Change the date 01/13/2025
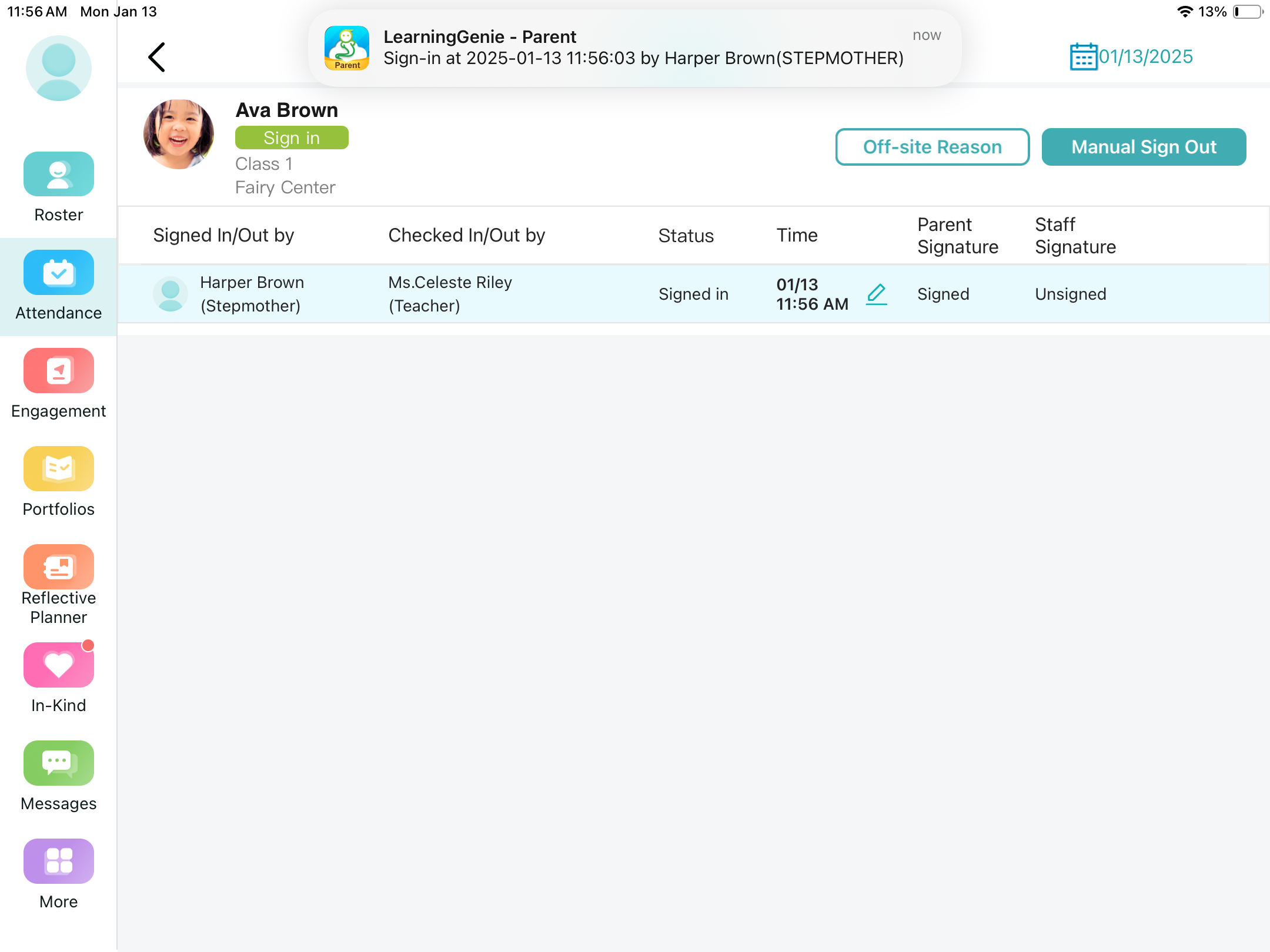This screenshot has width=1270, height=952. coord(1146,57)
